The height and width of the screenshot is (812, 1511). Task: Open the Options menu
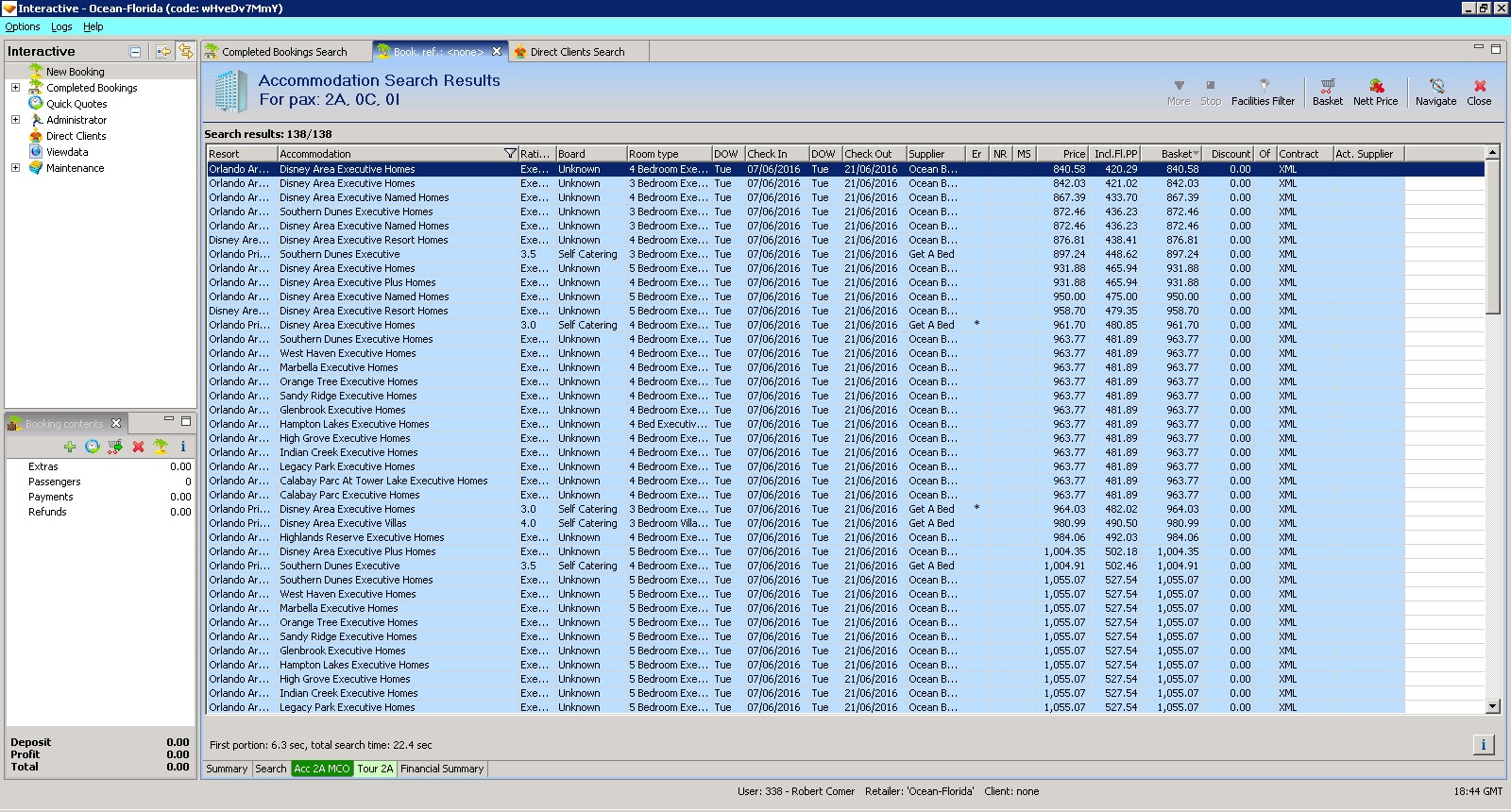[23, 26]
